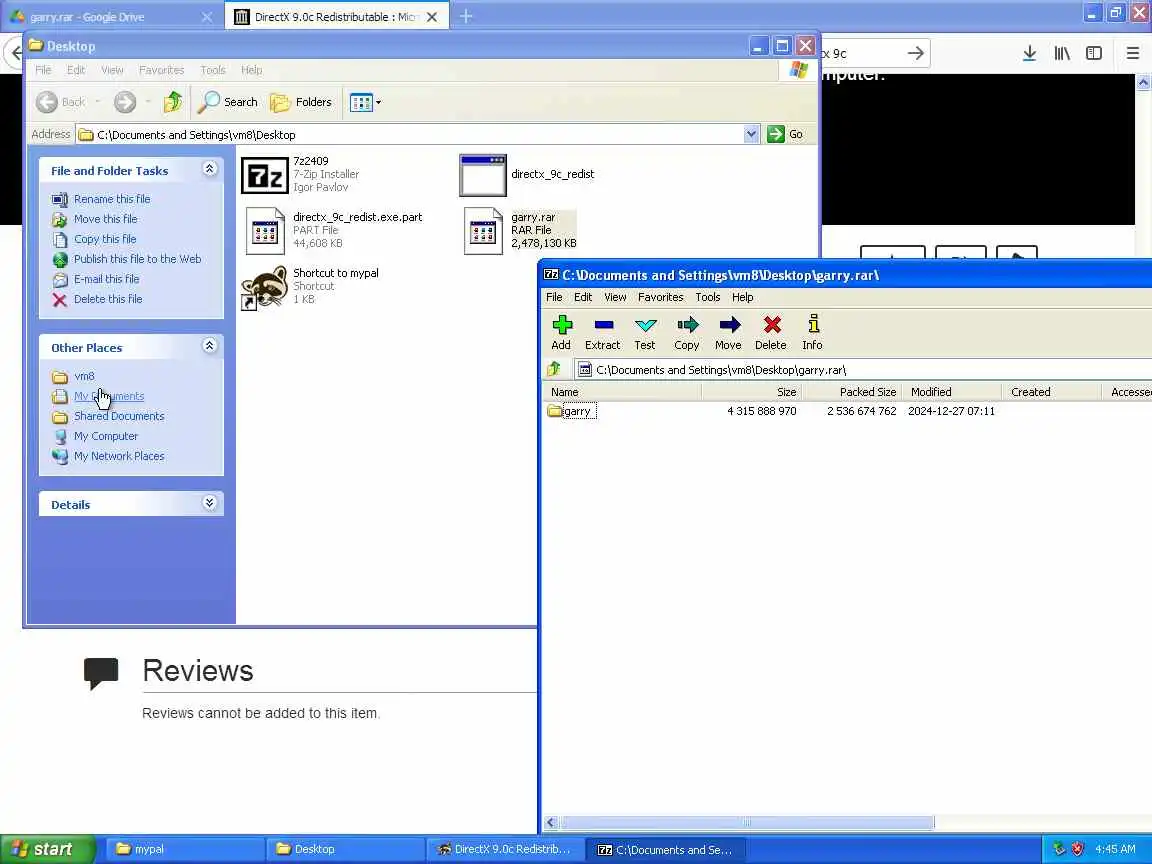Click the Search button in Explorer toolbar

click(x=228, y=101)
